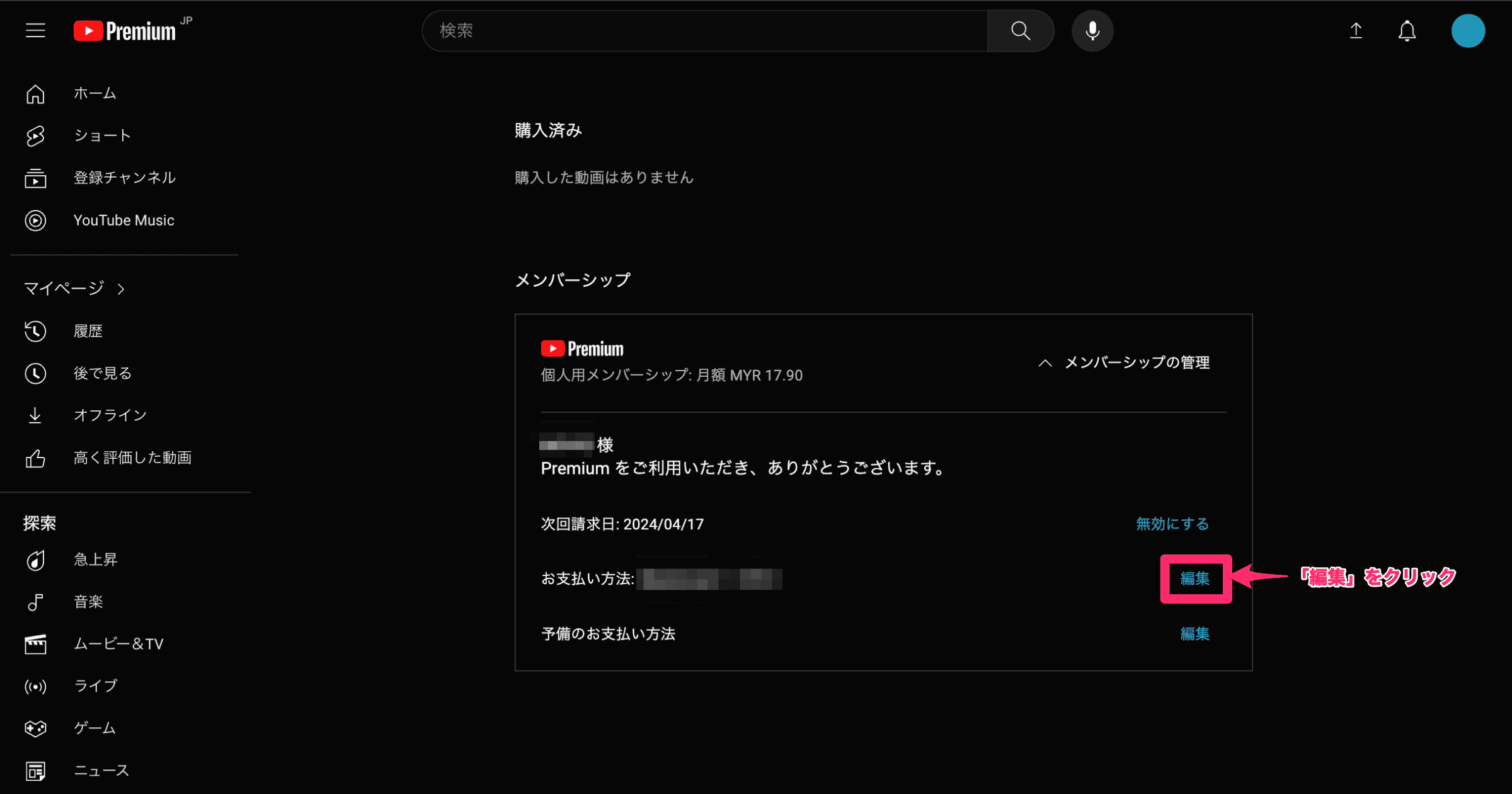Open the upload create icon
Image resolution: width=1512 pixels, height=794 pixels.
coord(1356,30)
